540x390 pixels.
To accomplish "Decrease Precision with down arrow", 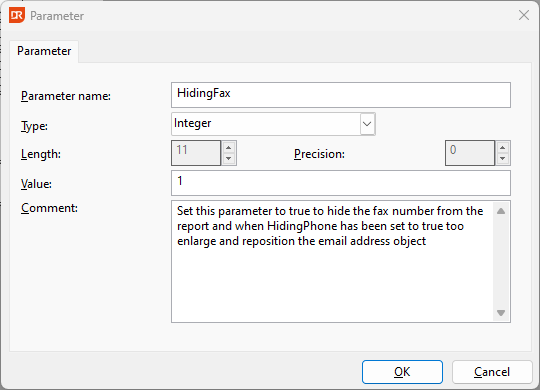I will pos(502,158).
